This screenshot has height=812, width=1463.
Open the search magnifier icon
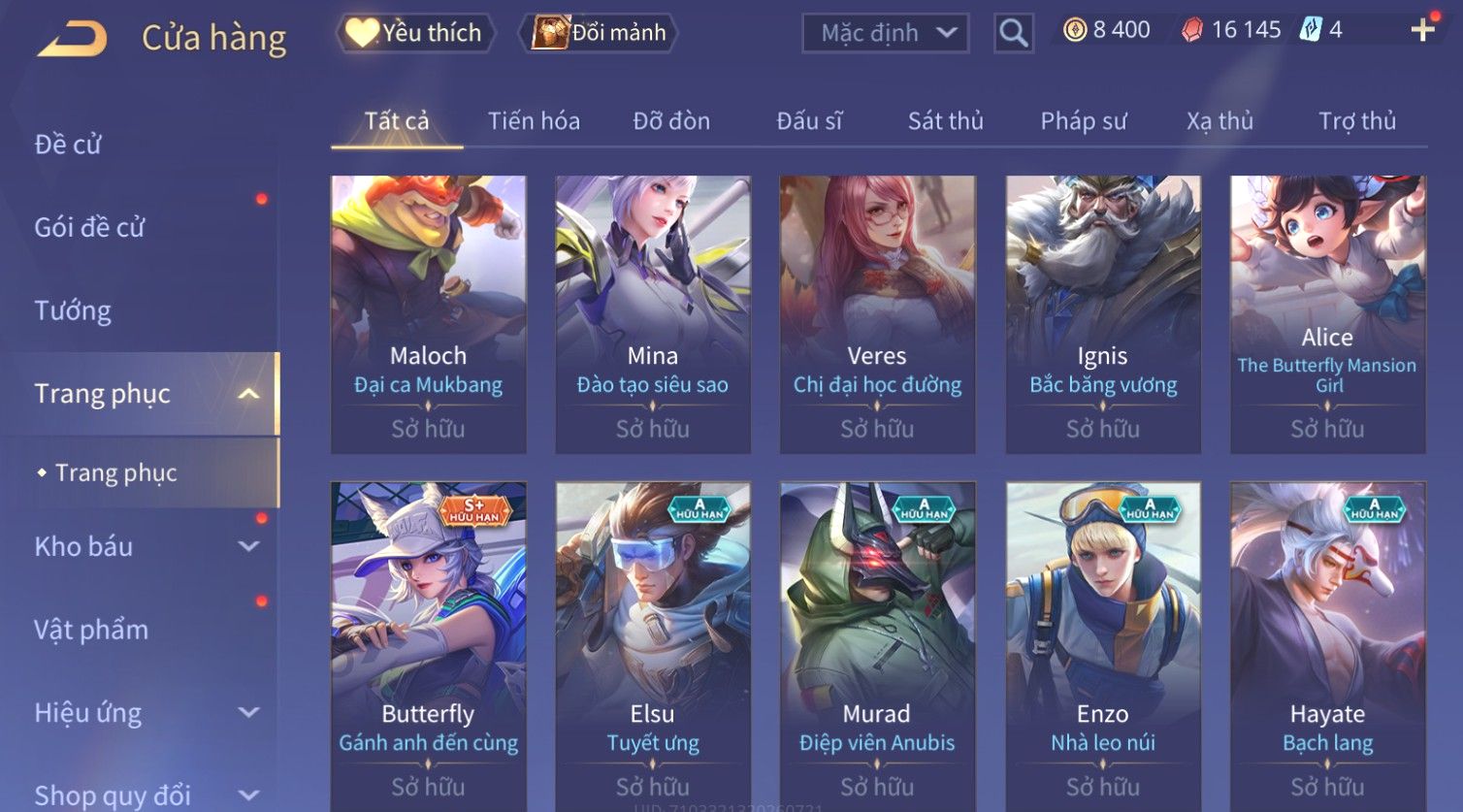tap(1013, 33)
